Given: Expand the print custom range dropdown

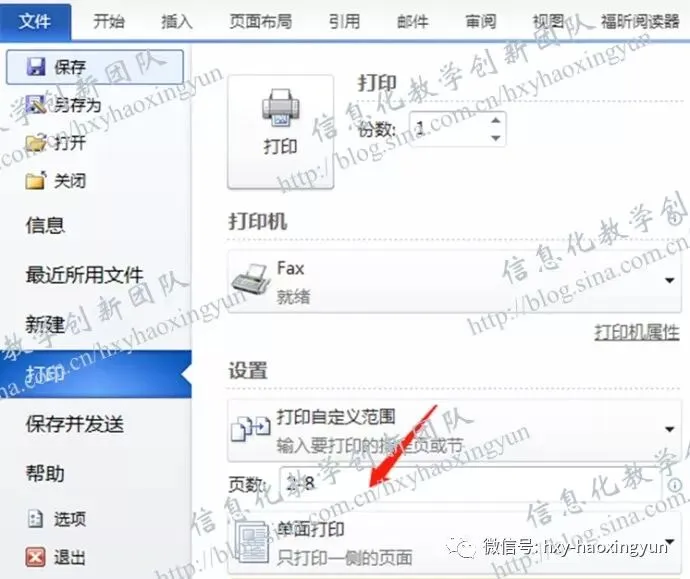Looking at the screenshot, I should pos(669,429).
